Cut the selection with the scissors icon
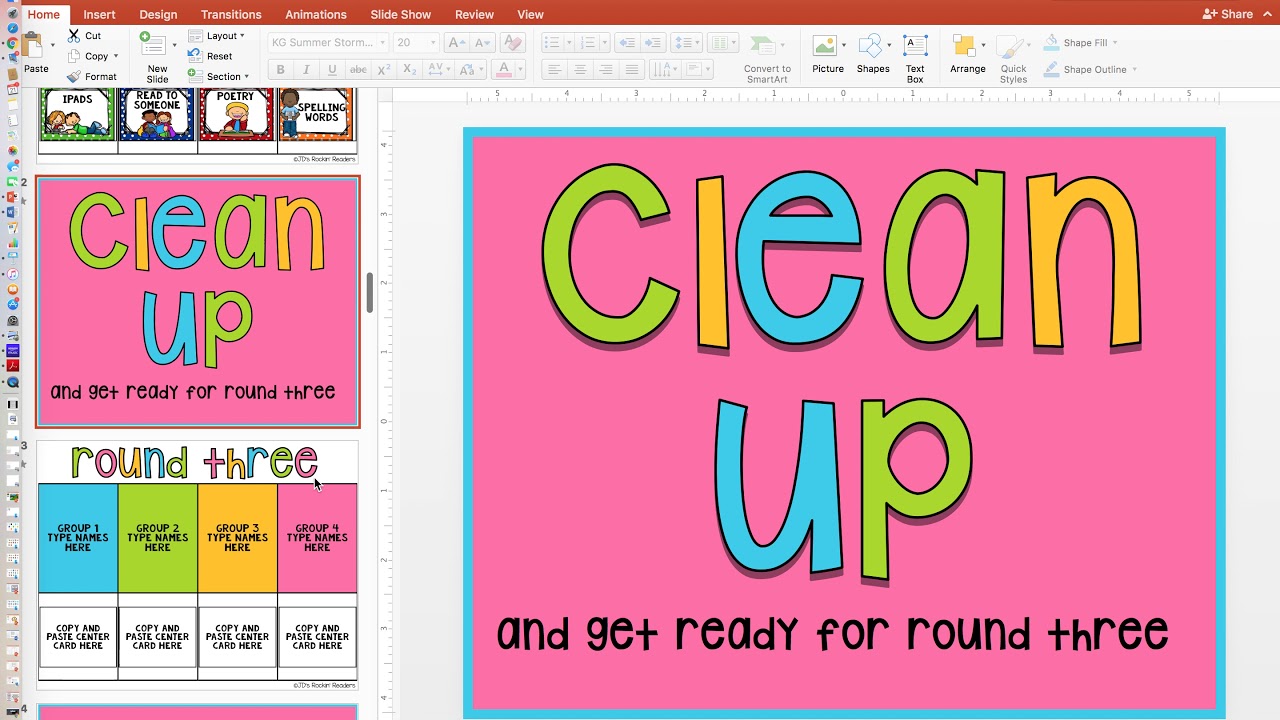This screenshot has height=720, width=1280. 74,35
